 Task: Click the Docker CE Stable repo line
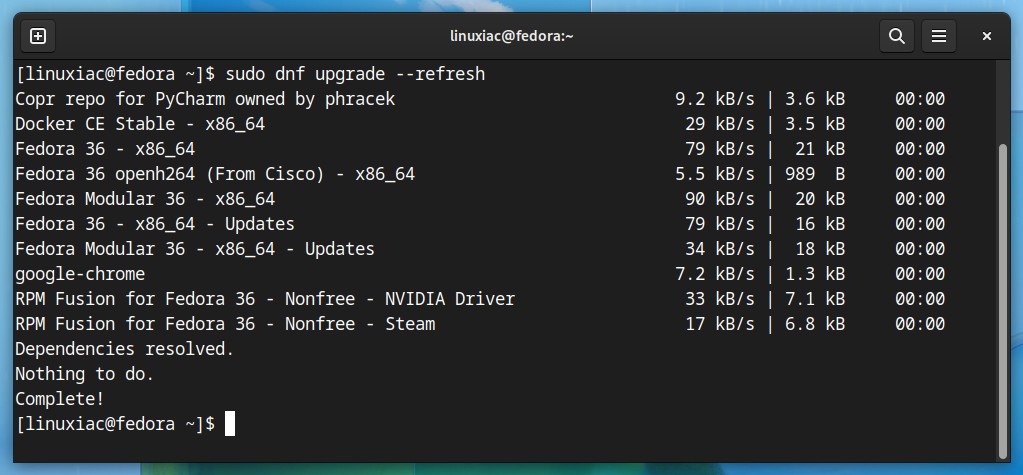(x=480, y=124)
